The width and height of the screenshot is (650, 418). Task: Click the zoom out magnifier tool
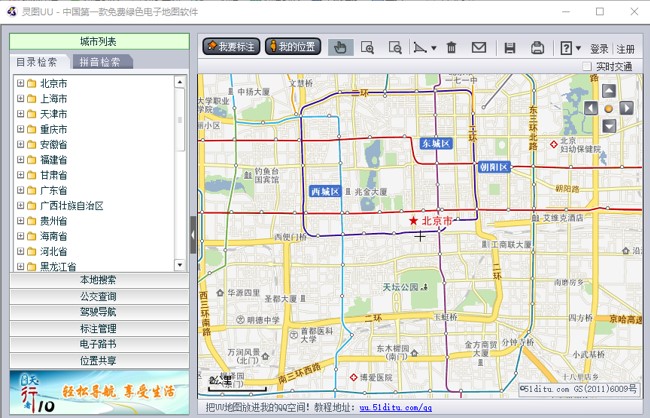coord(394,47)
